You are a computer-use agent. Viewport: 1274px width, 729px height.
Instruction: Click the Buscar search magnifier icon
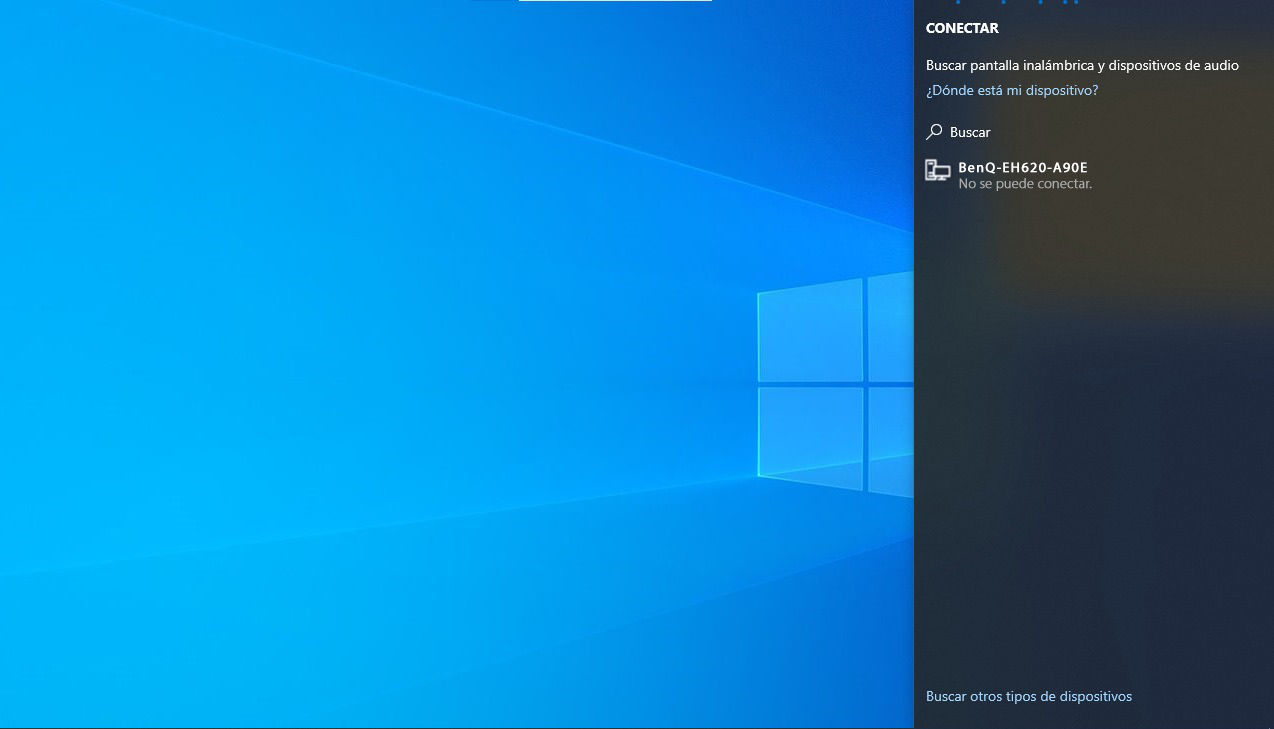[x=934, y=132]
